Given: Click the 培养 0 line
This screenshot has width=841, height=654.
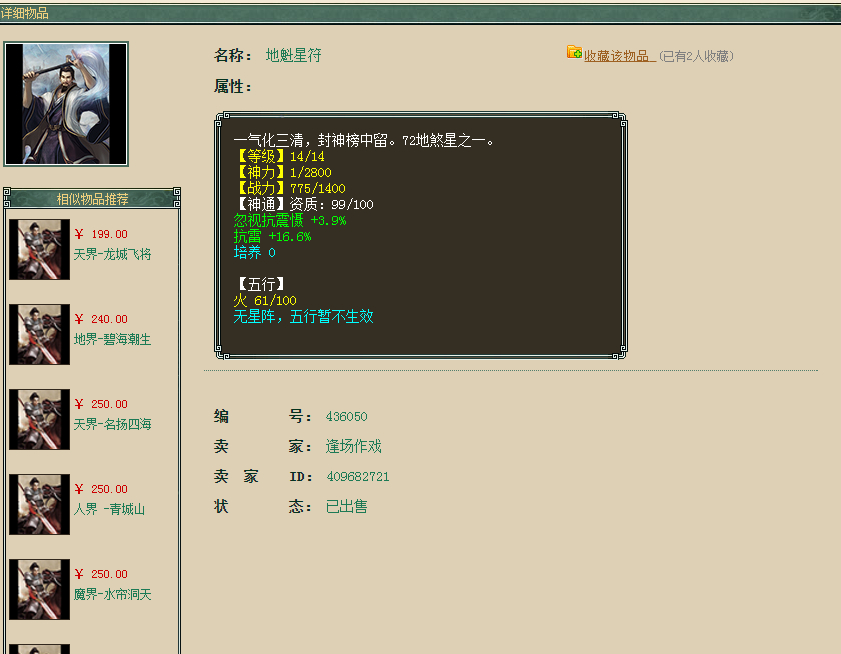Looking at the screenshot, I should tap(255, 253).
